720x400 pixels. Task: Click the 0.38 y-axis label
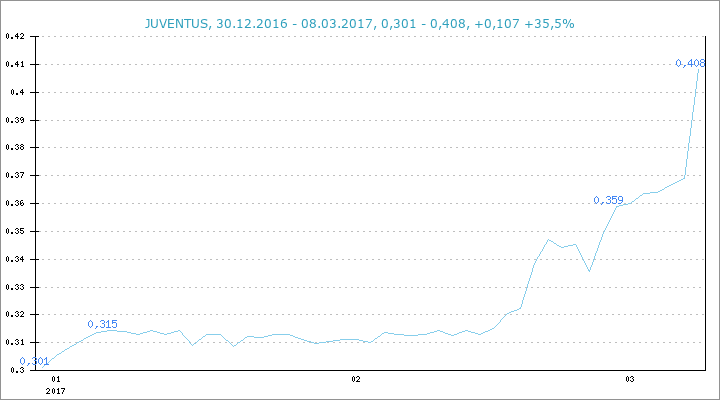(x=15, y=148)
